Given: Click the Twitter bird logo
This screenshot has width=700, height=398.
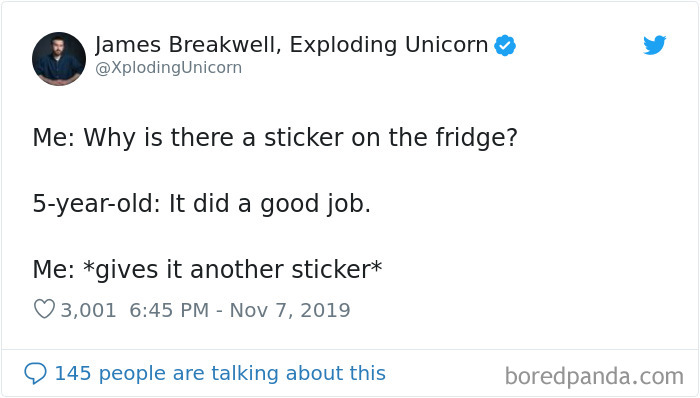Looking at the screenshot, I should 654,45.
